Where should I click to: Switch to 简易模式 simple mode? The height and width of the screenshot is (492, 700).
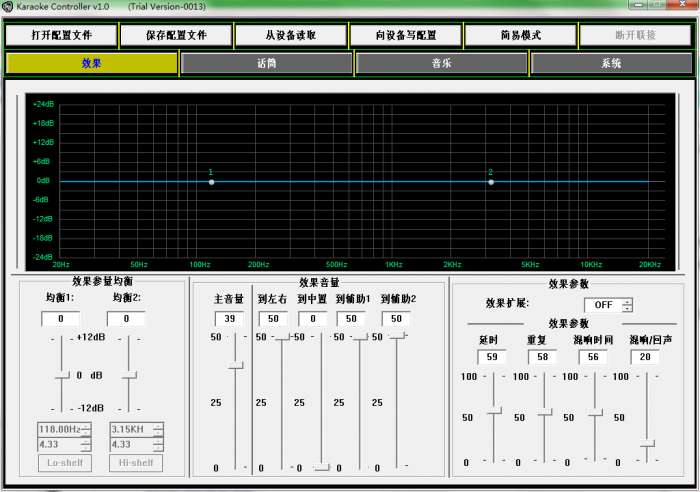[520, 35]
